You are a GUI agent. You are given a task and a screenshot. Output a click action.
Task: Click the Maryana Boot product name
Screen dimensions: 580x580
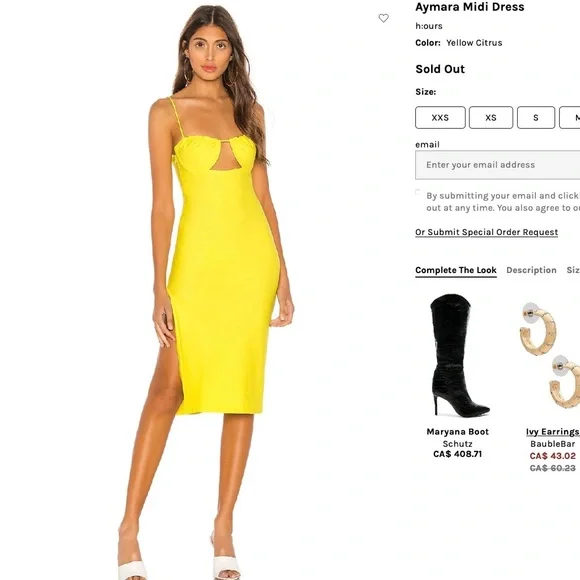(458, 432)
